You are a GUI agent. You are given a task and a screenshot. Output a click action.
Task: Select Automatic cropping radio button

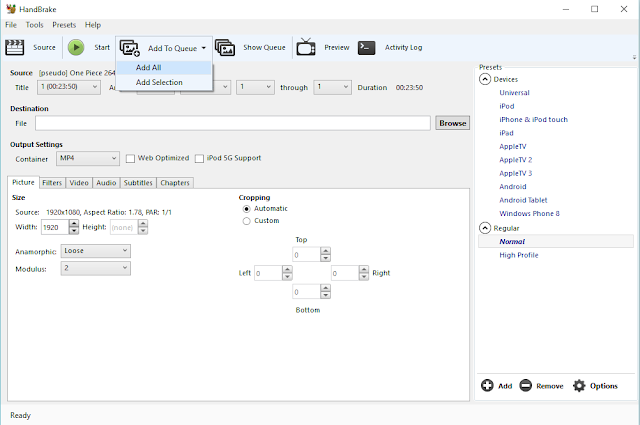[247, 209]
